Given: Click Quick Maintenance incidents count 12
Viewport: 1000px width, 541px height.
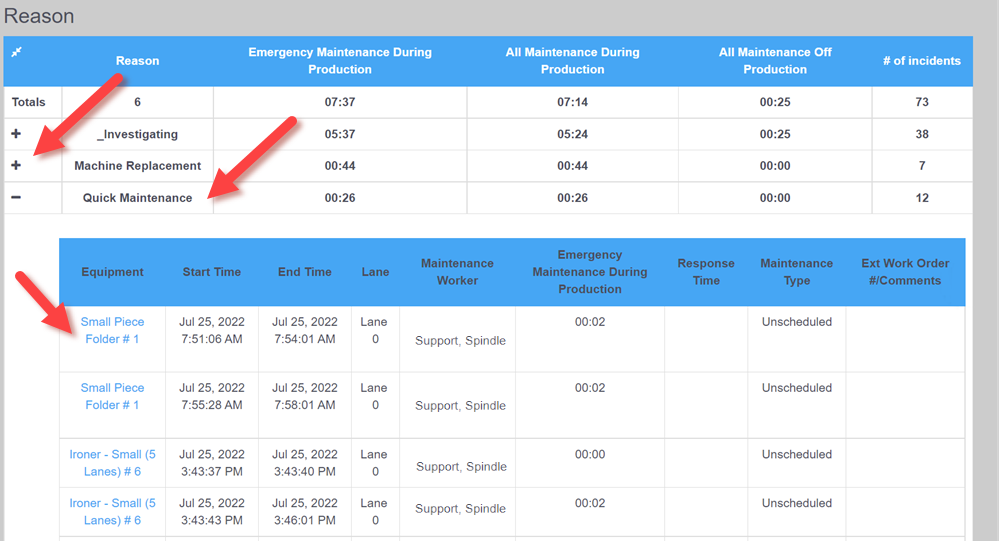Looking at the screenshot, I should [x=922, y=198].
